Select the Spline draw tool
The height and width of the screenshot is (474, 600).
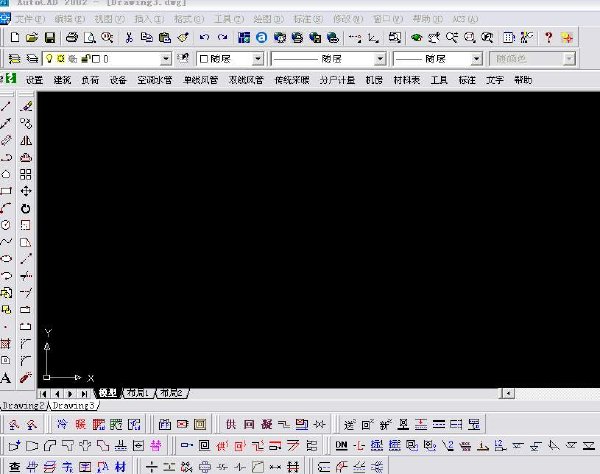(x=6, y=242)
